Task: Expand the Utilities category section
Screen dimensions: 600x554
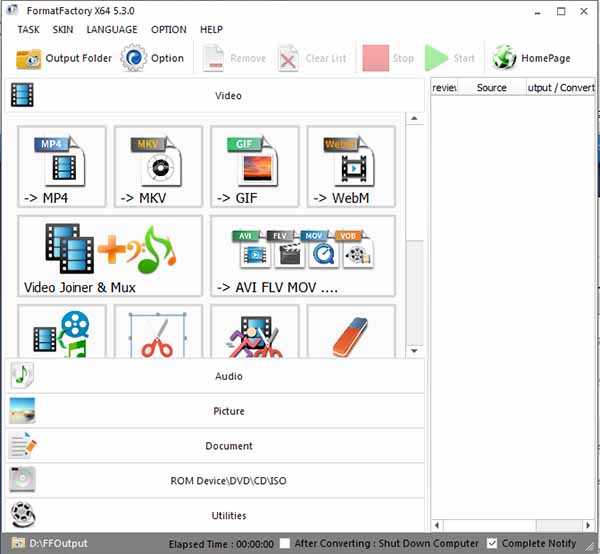Action: pos(215,515)
